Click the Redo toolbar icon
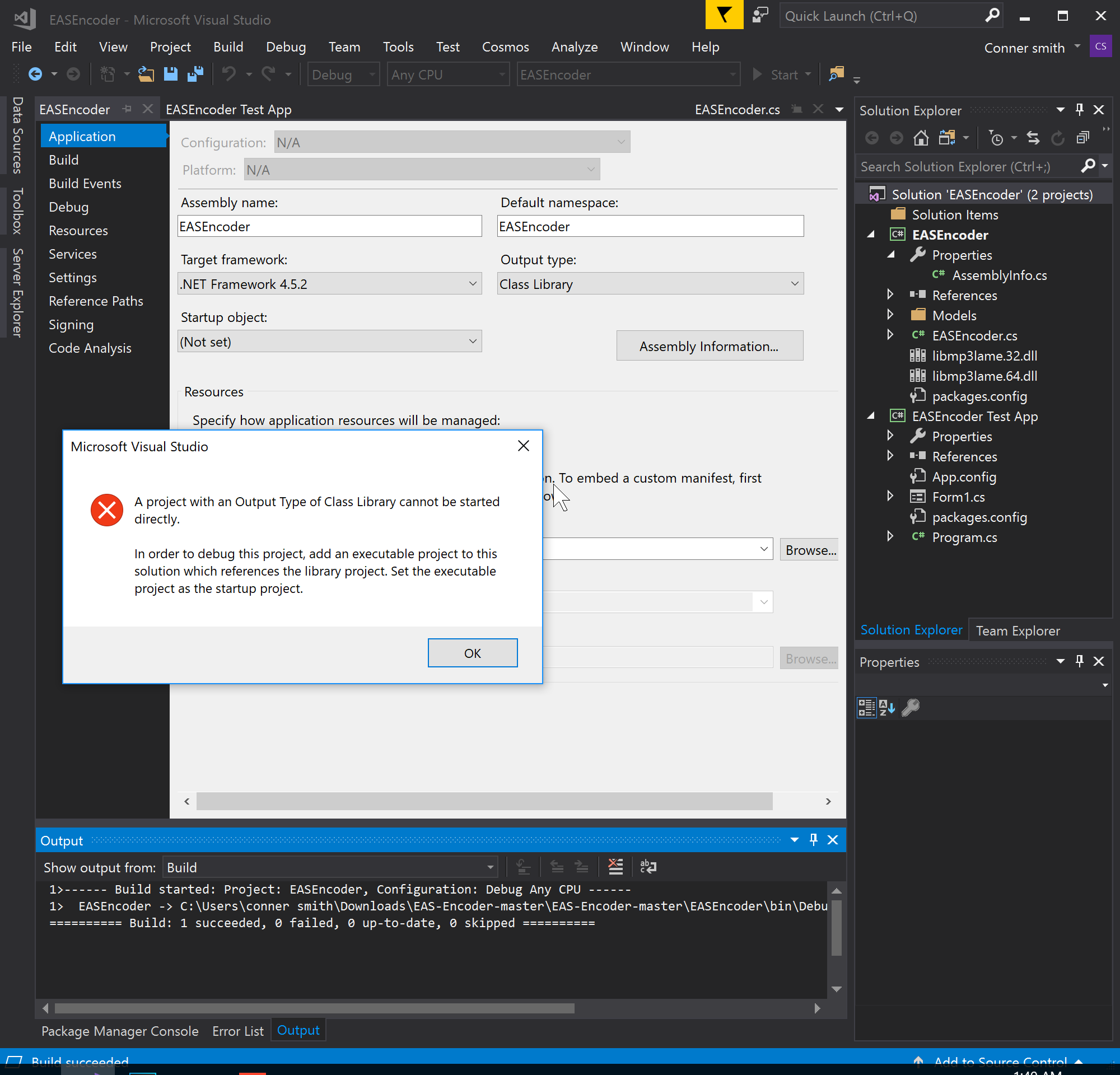1120x1075 pixels. tap(269, 74)
